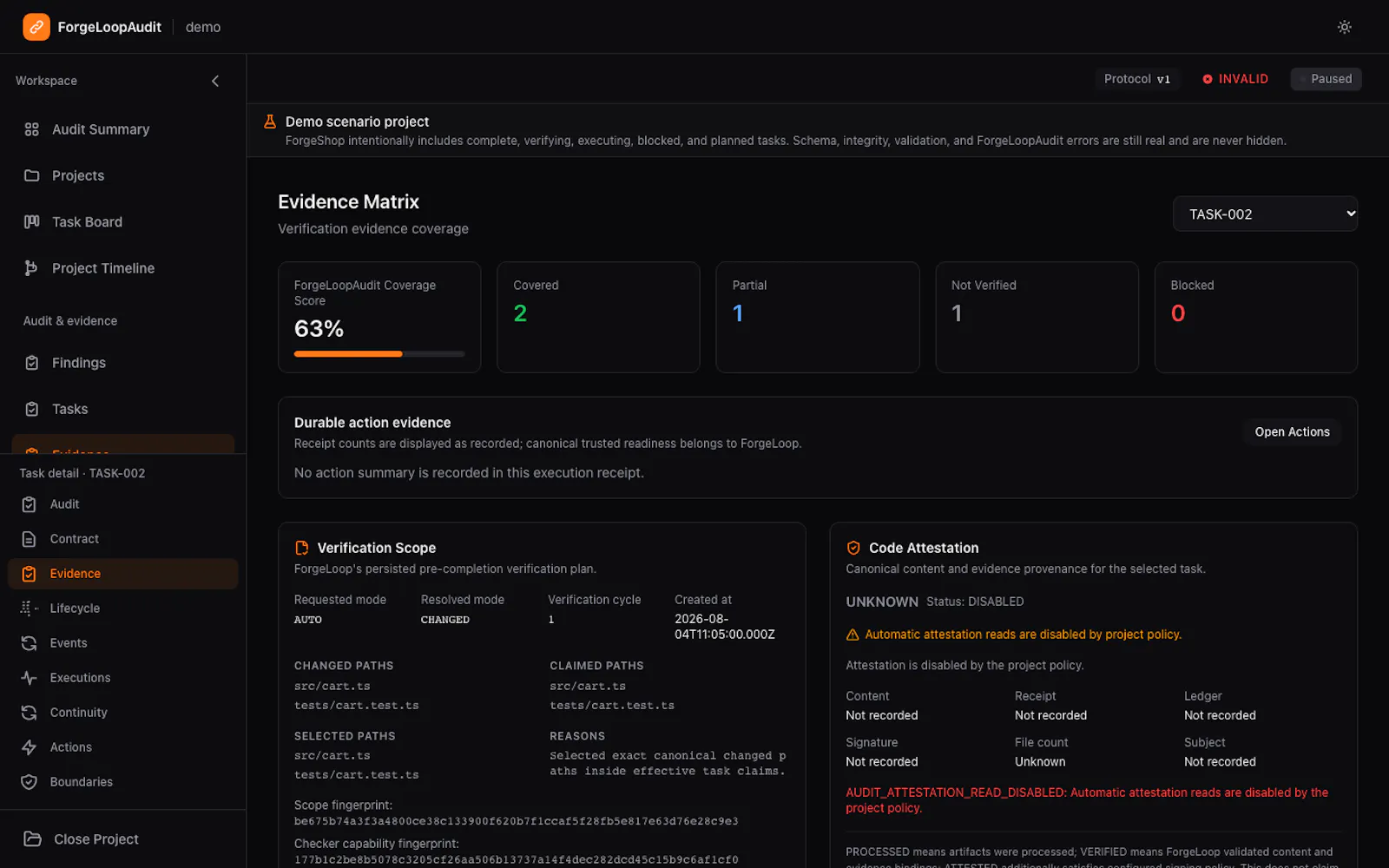Click the Lifecycle icon
Viewport: 1389px width, 868px height.
(30, 608)
